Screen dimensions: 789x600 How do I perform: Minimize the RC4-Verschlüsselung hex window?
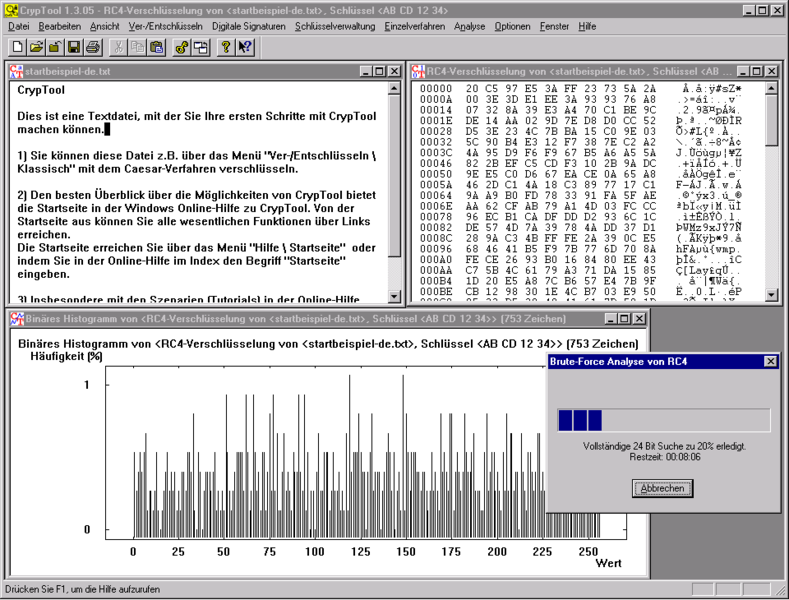coord(744,71)
